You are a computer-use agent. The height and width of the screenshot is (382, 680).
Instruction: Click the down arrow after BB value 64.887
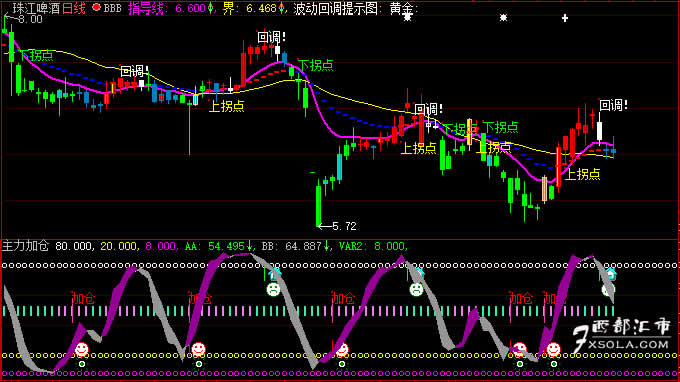coord(326,246)
